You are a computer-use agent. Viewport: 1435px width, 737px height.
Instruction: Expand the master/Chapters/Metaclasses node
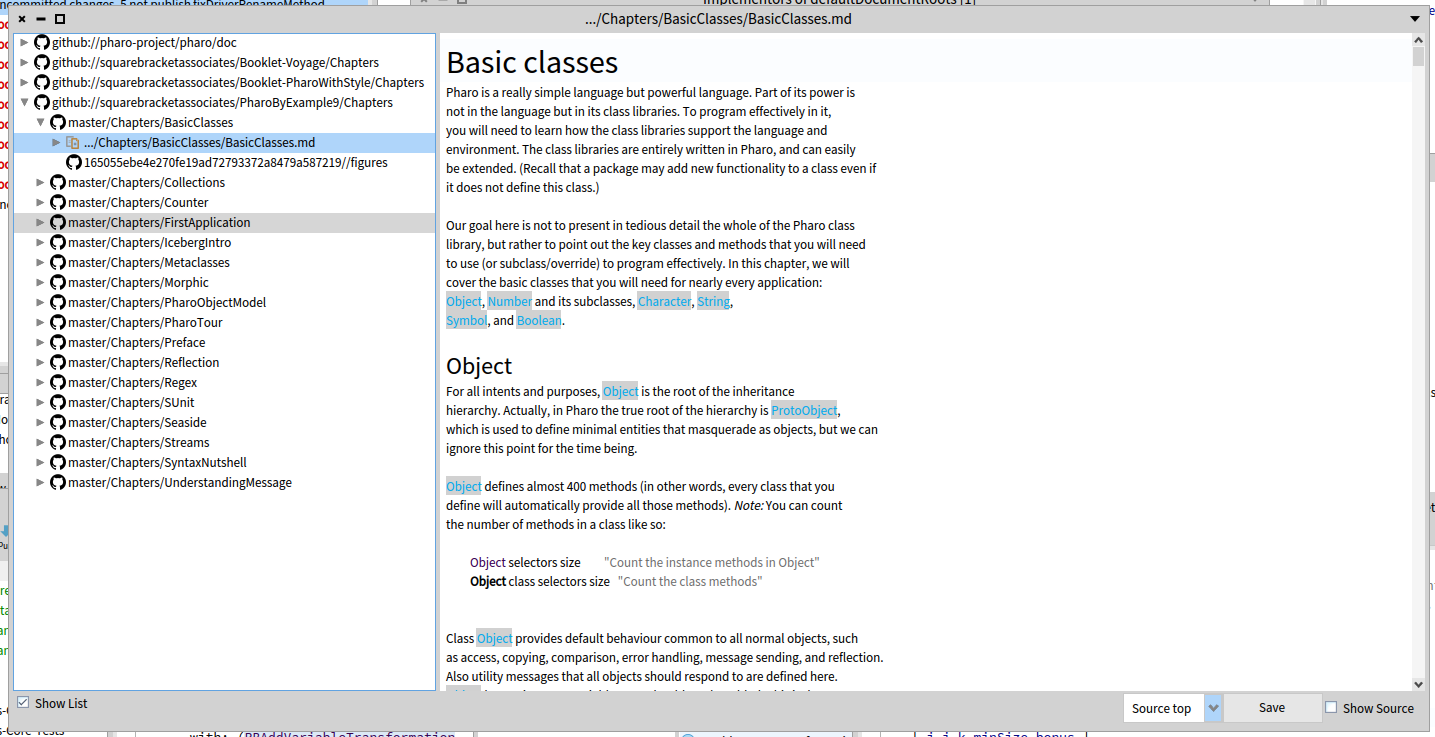click(40, 263)
